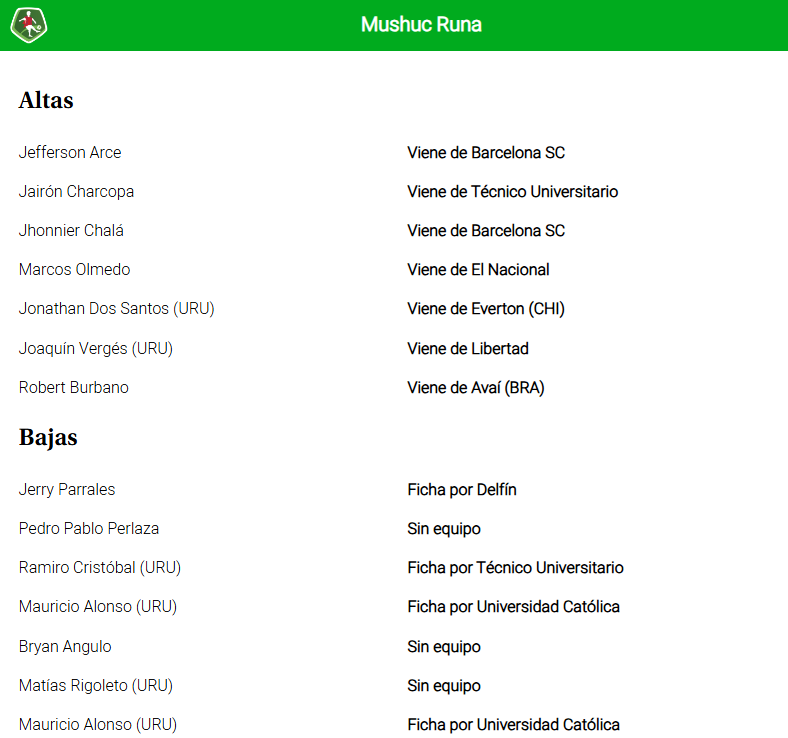The width and height of the screenshot is (788, 738).
Task: Select Jhonnier Chalá entry
Action: 71,230
